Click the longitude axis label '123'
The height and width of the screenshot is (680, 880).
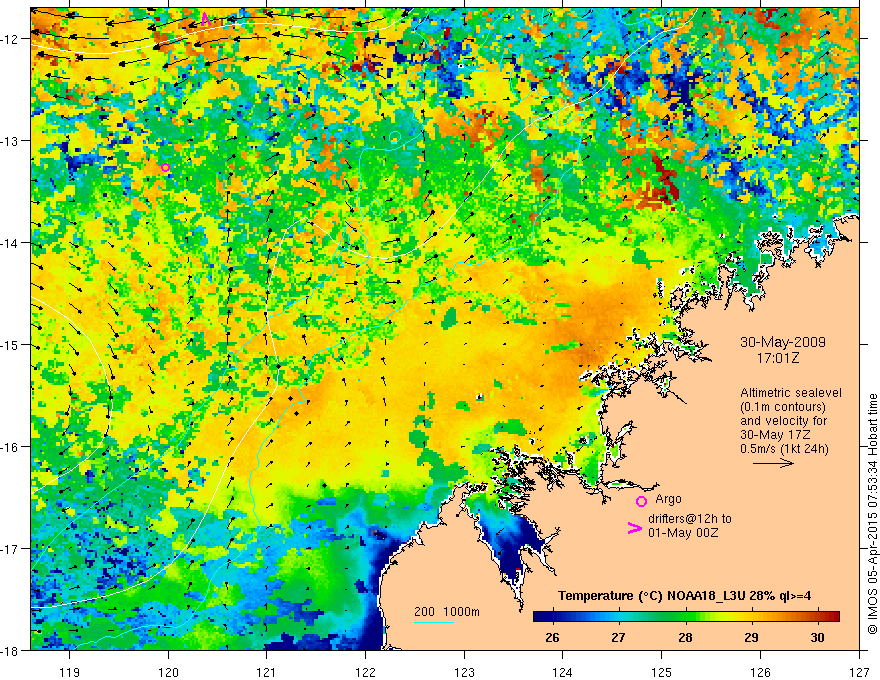(464, 672)
